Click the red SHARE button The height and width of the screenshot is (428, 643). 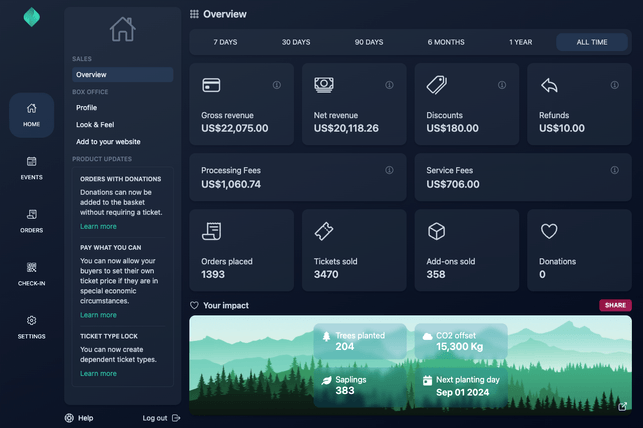pyautogui.click(x=615, y=305)
